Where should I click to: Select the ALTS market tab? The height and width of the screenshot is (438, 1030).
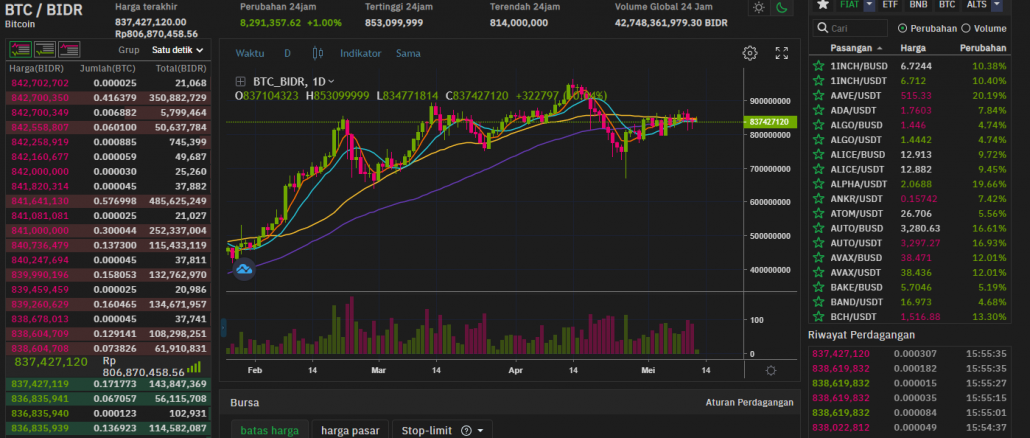point(977,5)
